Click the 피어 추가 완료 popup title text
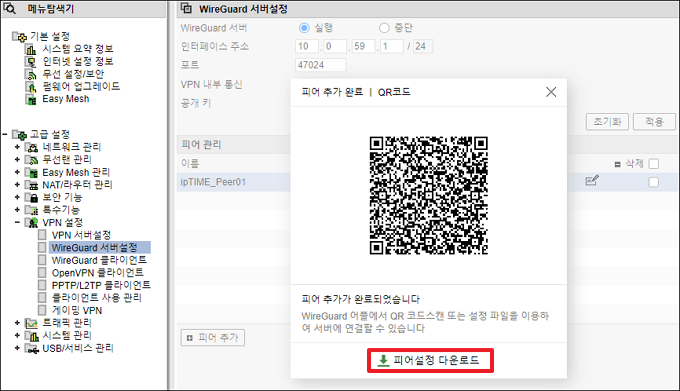The width and height of the screenshot is (680, 391). click(x=332, y=92)
